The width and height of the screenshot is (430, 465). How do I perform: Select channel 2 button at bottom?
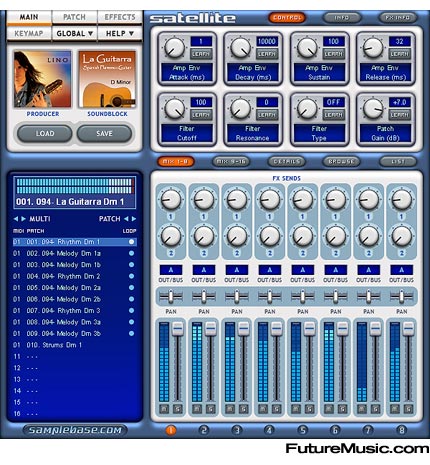tap(204, 430)
